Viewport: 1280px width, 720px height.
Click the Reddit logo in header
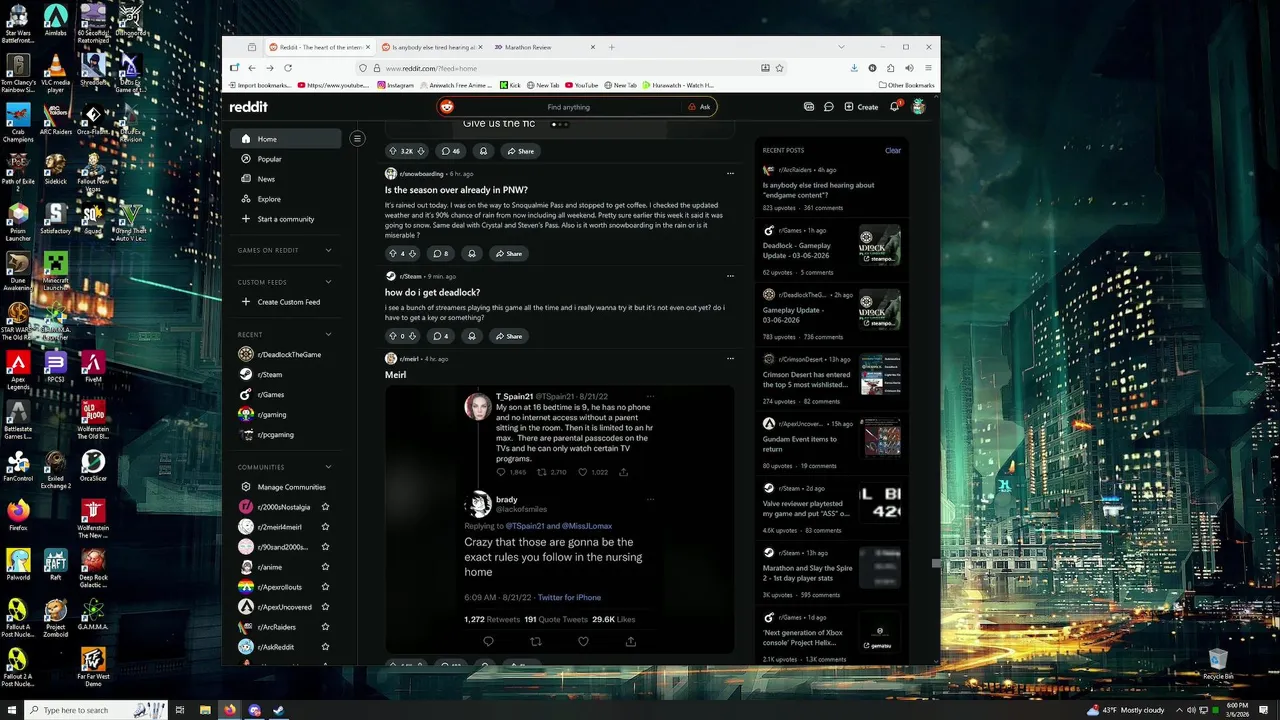249,107
